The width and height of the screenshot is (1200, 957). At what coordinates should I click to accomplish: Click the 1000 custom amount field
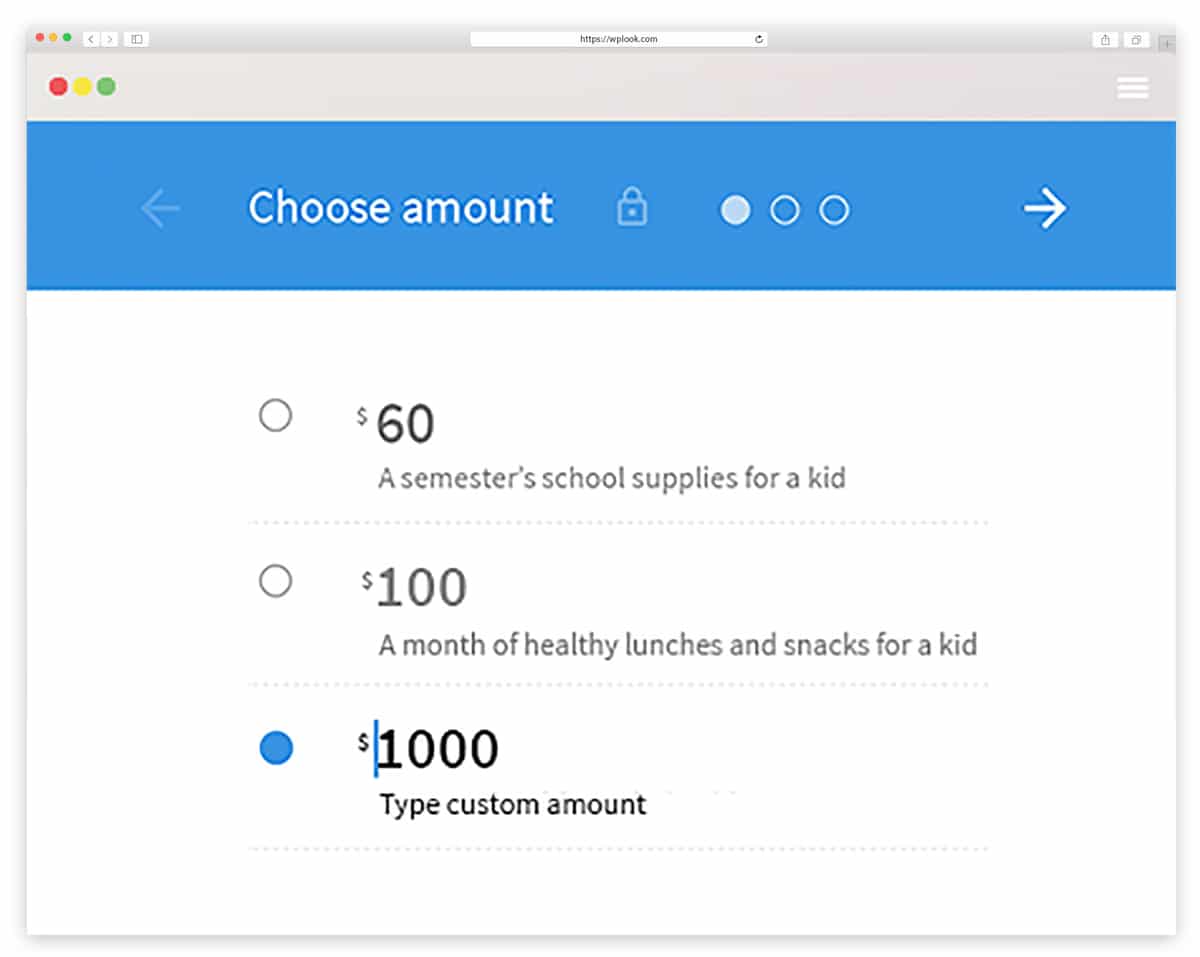tap(437, 749)
